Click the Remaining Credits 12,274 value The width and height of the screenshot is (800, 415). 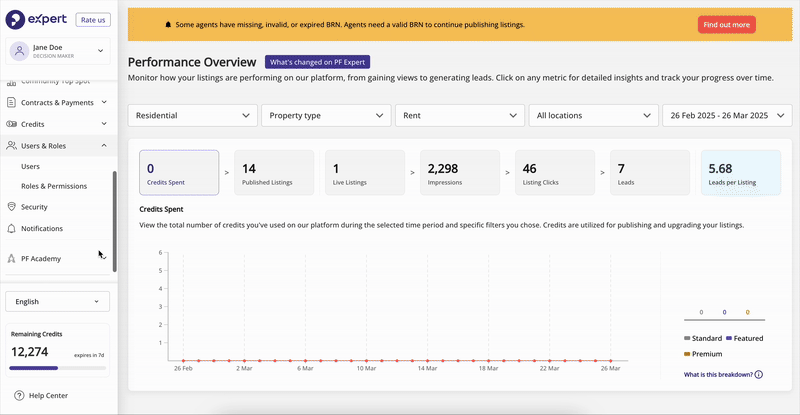[x=30, y=352]
